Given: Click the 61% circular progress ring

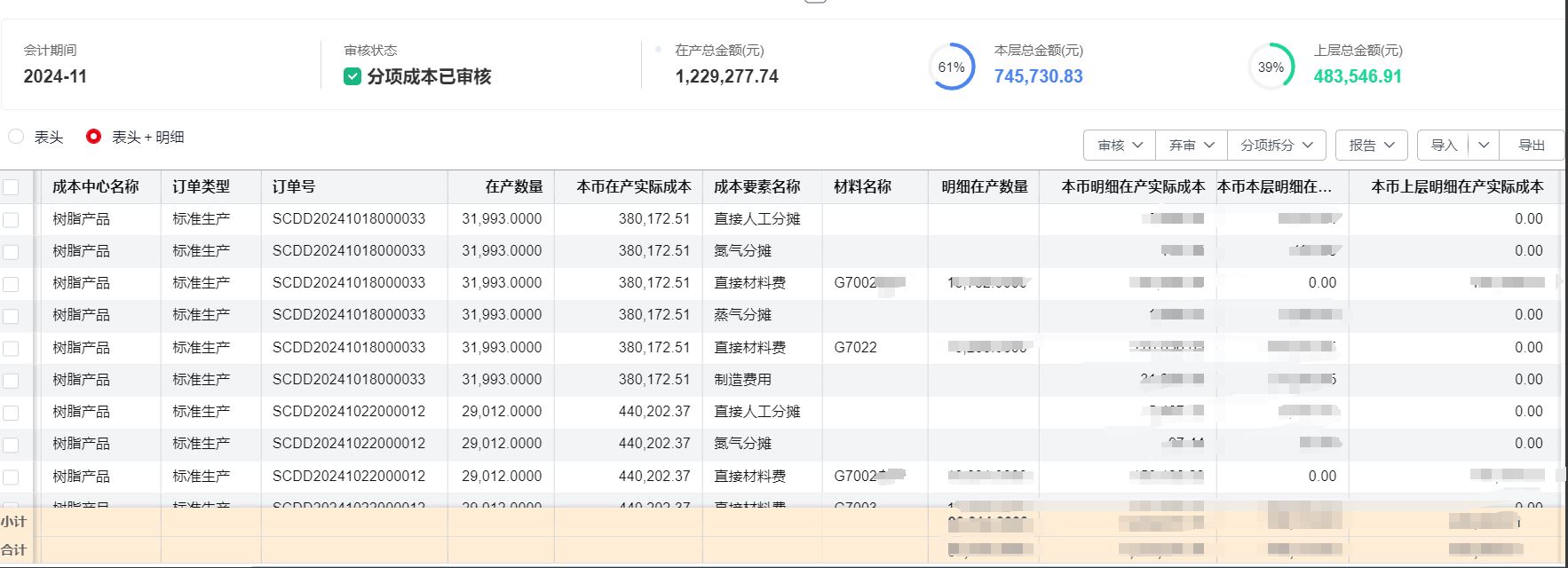Looking at the screenshot, I should (x=952, y=67).
